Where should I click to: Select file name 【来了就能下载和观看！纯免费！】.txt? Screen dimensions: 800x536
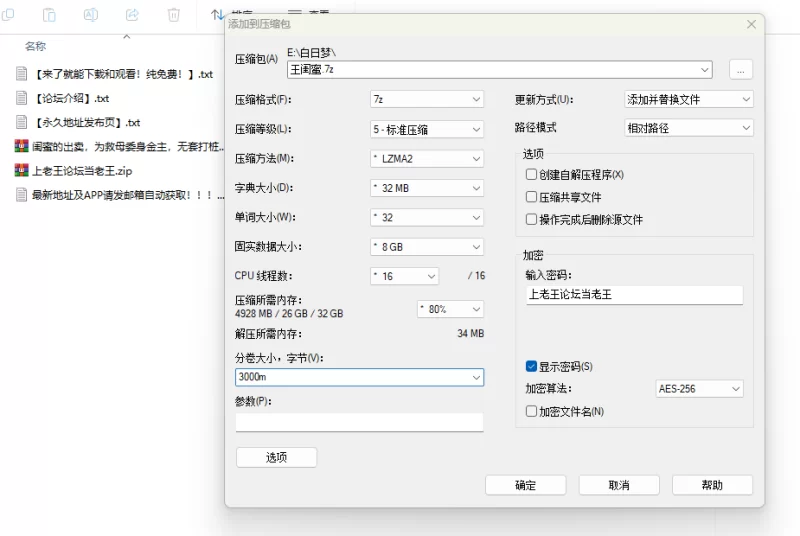[122, 74]
